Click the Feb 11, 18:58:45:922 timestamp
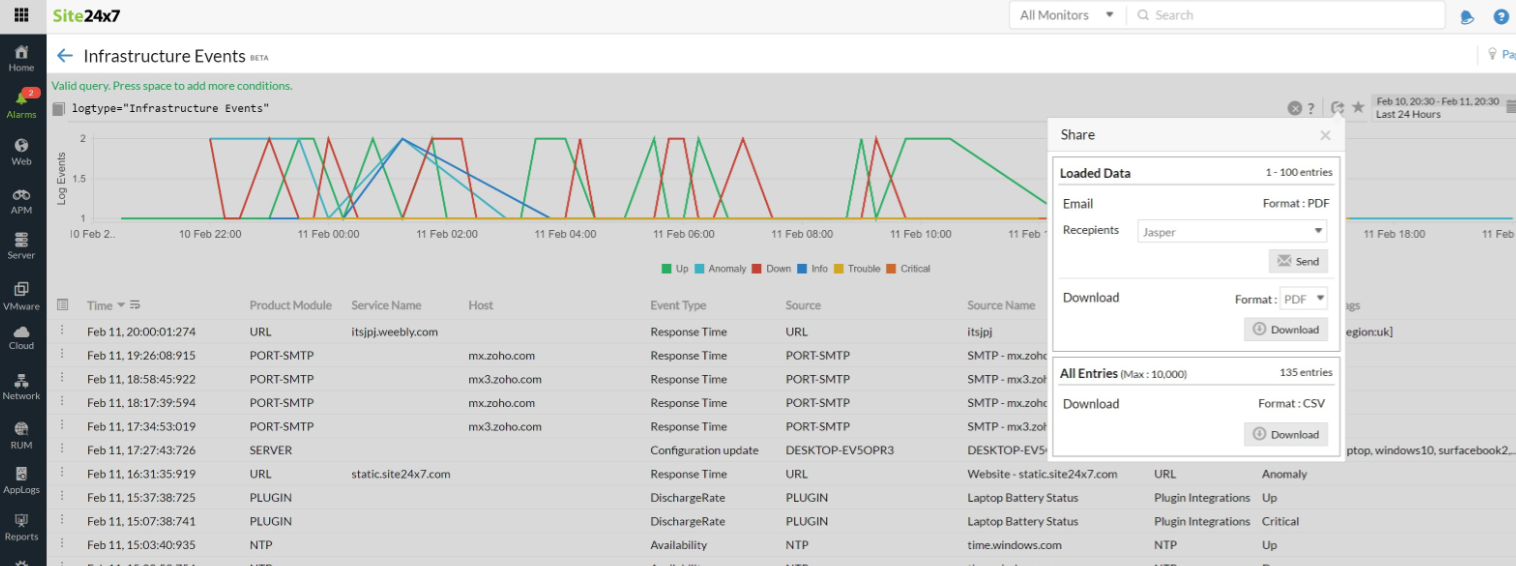Viewport: 1516px width, 566px height. [141, 379]
